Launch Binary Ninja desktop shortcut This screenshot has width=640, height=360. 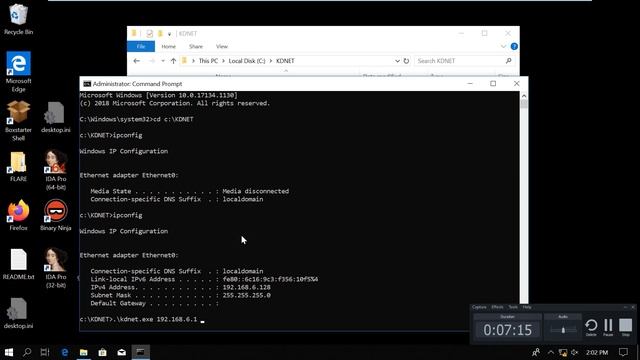click(56, 215)
